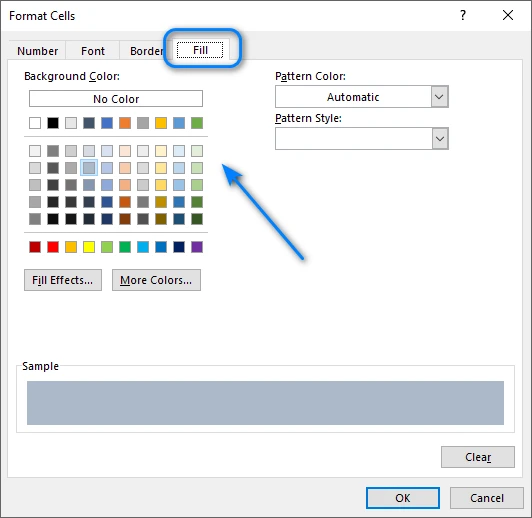Pick the dark navy standard color swatch
Screen dimensions: 532x518
(179, 247)
